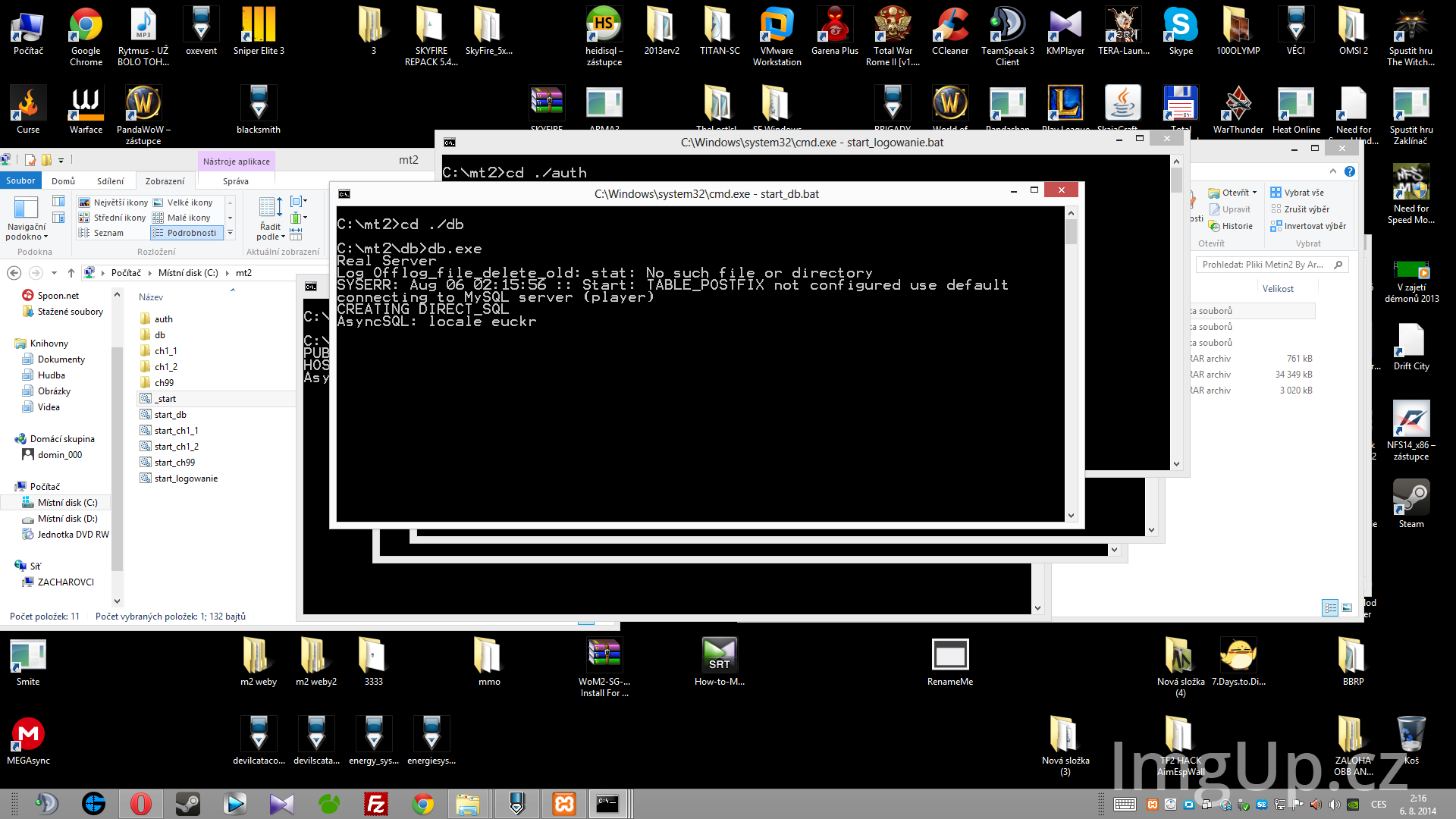Select Malé ikony layout

(x=182, y=218)
